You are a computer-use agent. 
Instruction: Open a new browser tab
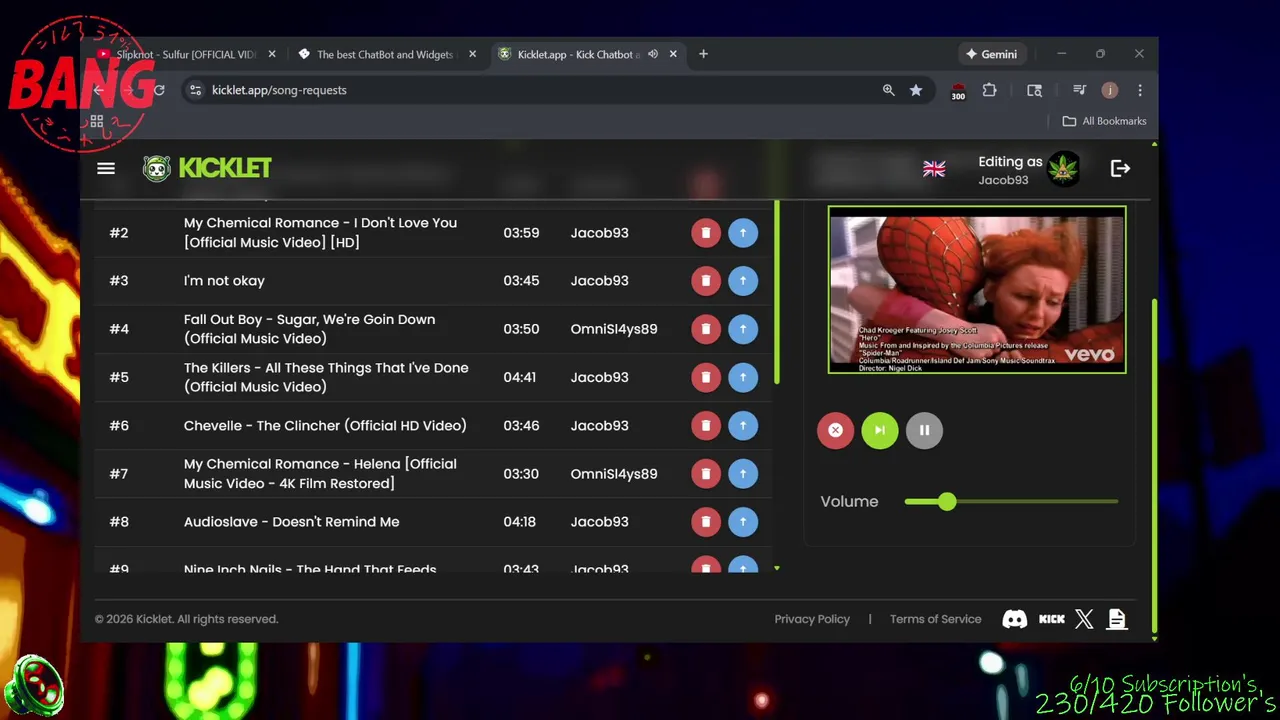pyautogui.click(x=703, y=54)
